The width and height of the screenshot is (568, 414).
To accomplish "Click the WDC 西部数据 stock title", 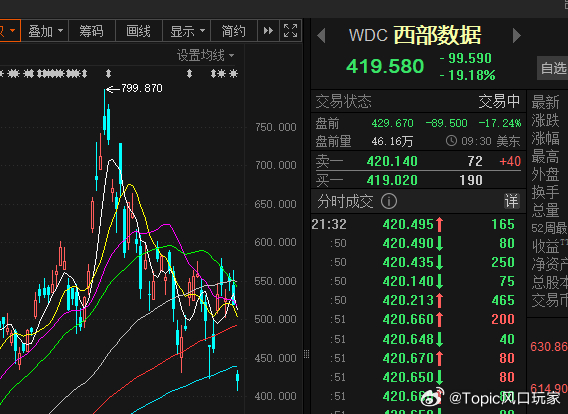I will click(x=415, y=35).
